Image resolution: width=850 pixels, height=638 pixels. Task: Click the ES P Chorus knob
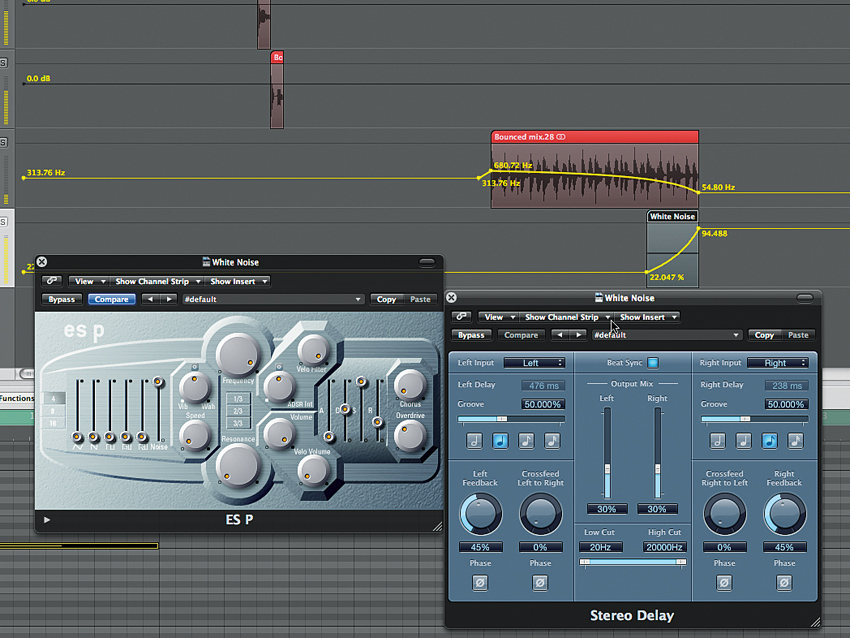[x=410, y=384]
